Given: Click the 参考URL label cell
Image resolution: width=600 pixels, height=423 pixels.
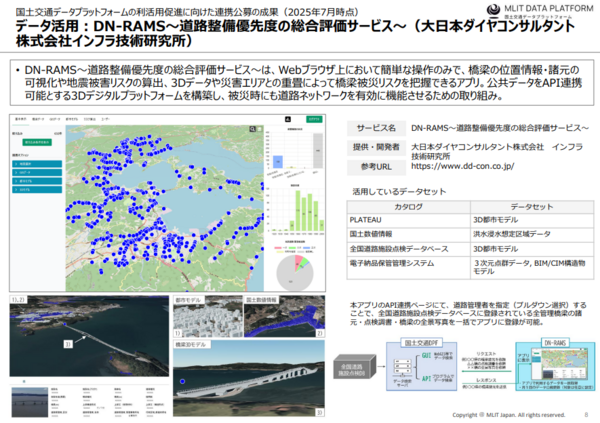Looking at the screenshot, I should (x=376, y=167).
